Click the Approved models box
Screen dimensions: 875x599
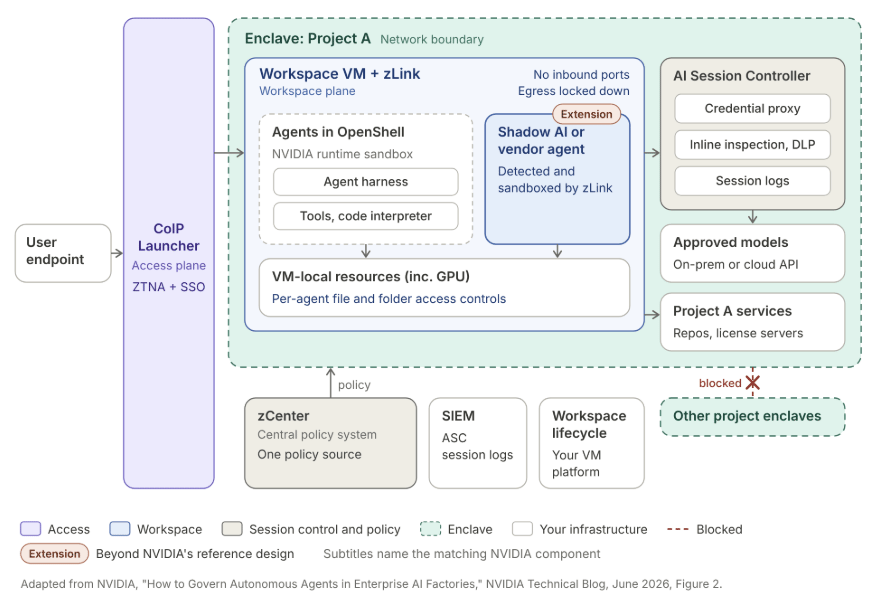[x=752, y=253]
